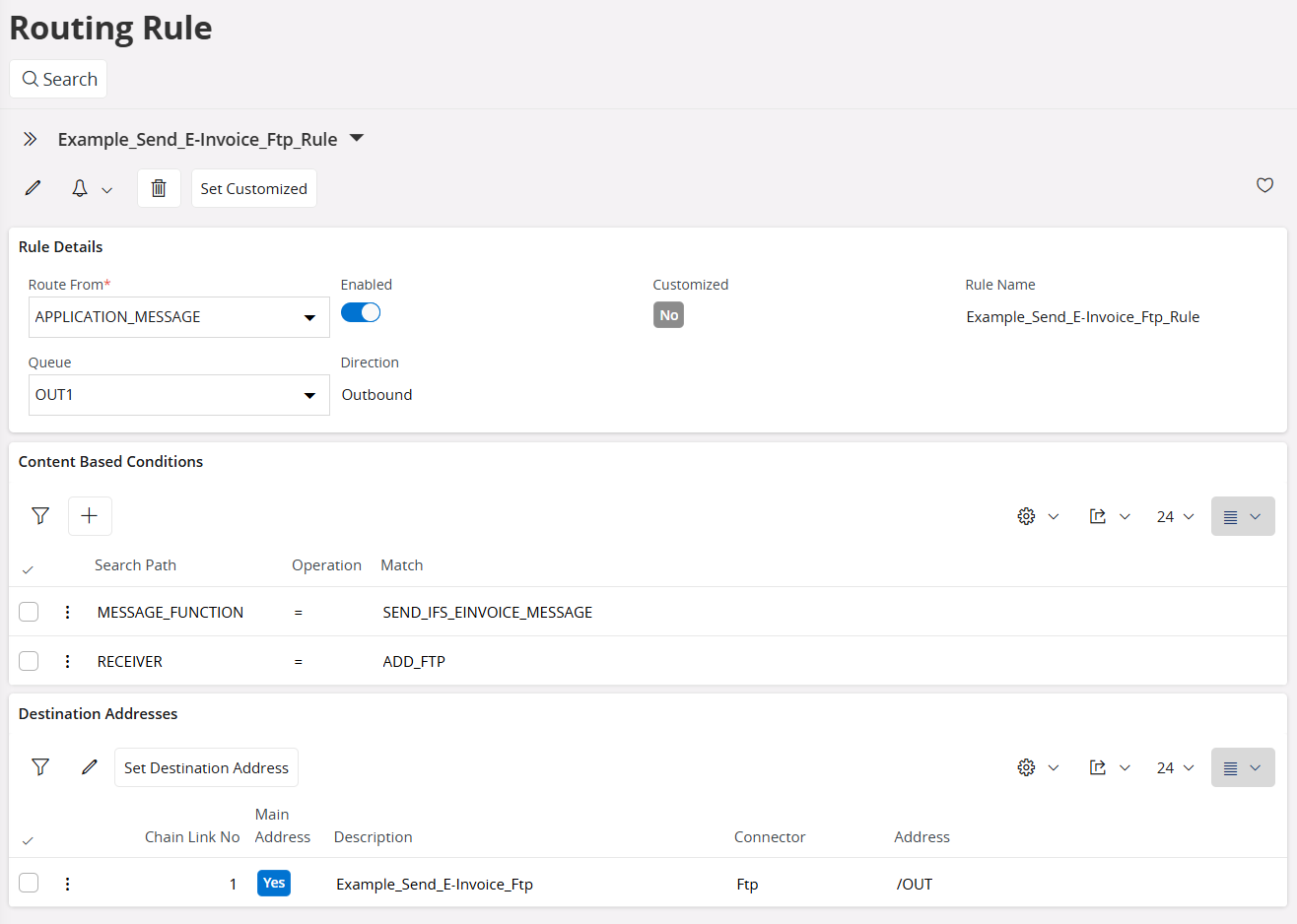Edit destination address with the pencil icon

(x=90, y=766)
